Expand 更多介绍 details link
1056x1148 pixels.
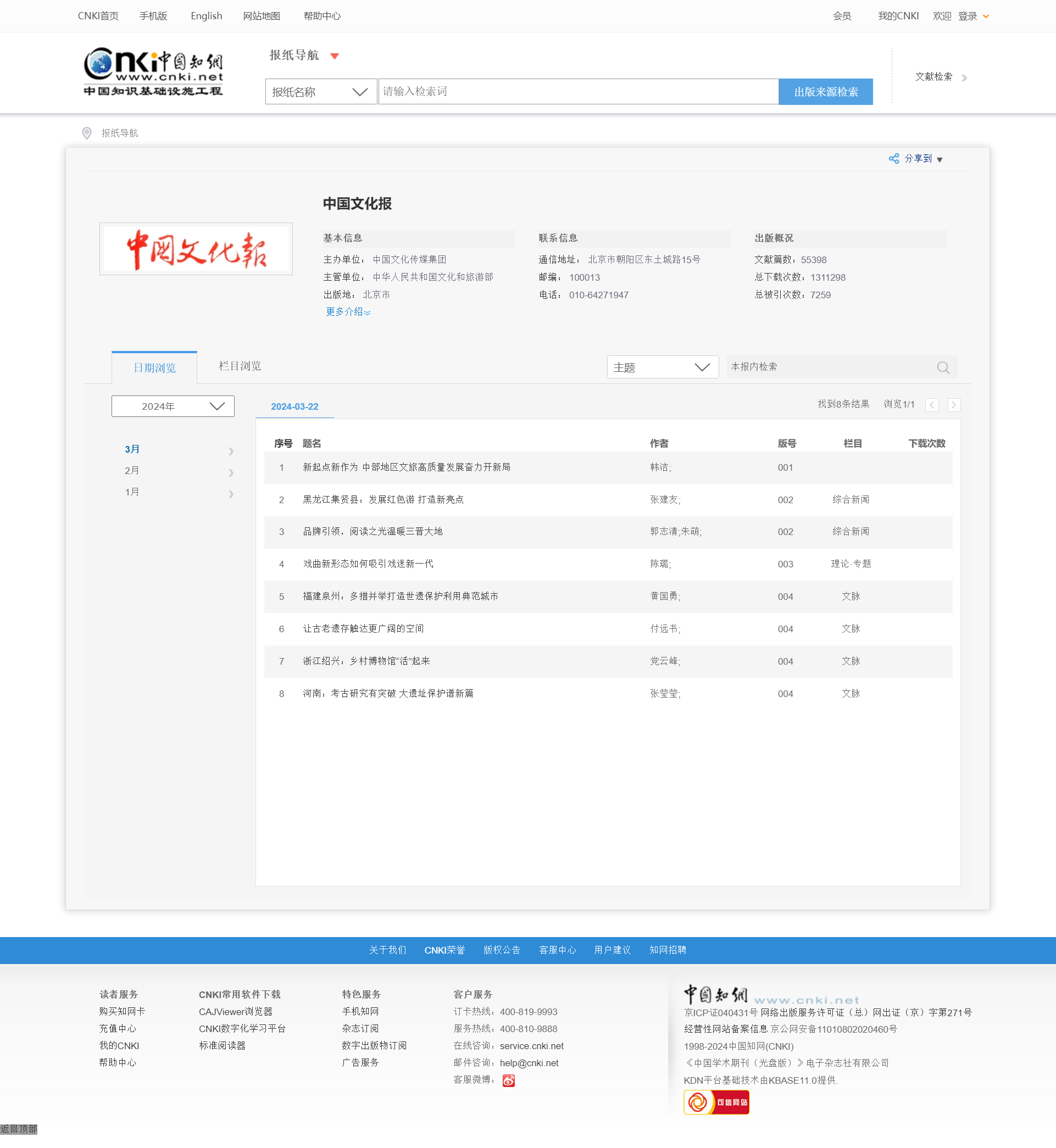pos(348,312)
